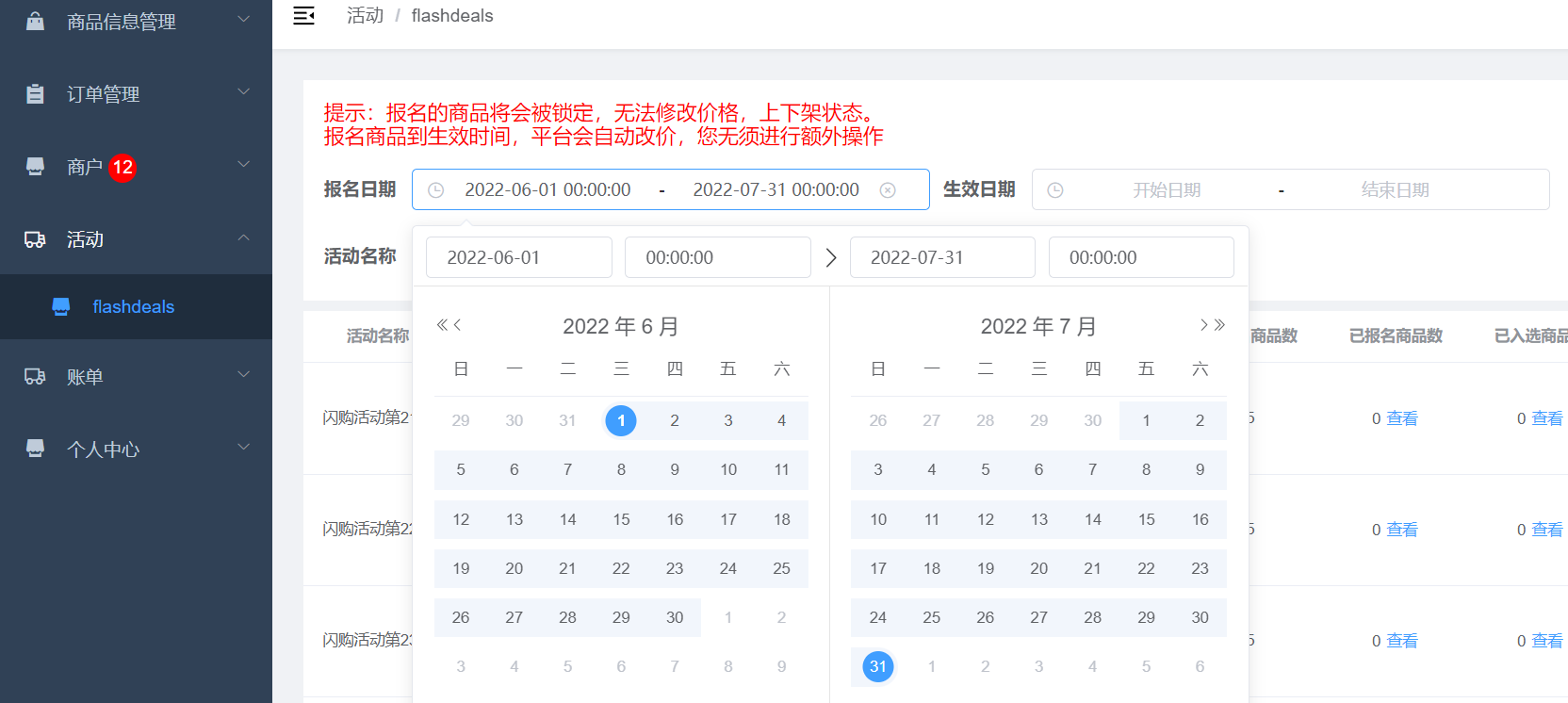Screen dimensions: 1568x703
Task: Click the truck icon beside 账单
Action: (x=35, y=376)
